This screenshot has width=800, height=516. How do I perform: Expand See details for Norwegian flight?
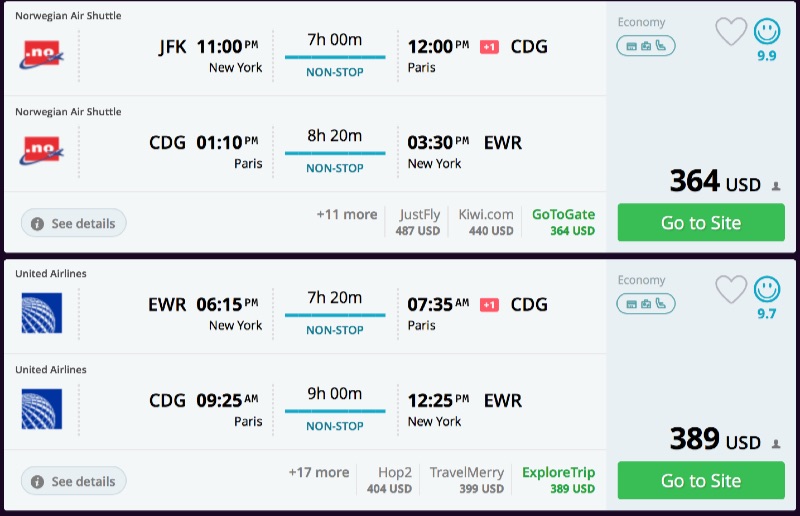click(74, 223)
